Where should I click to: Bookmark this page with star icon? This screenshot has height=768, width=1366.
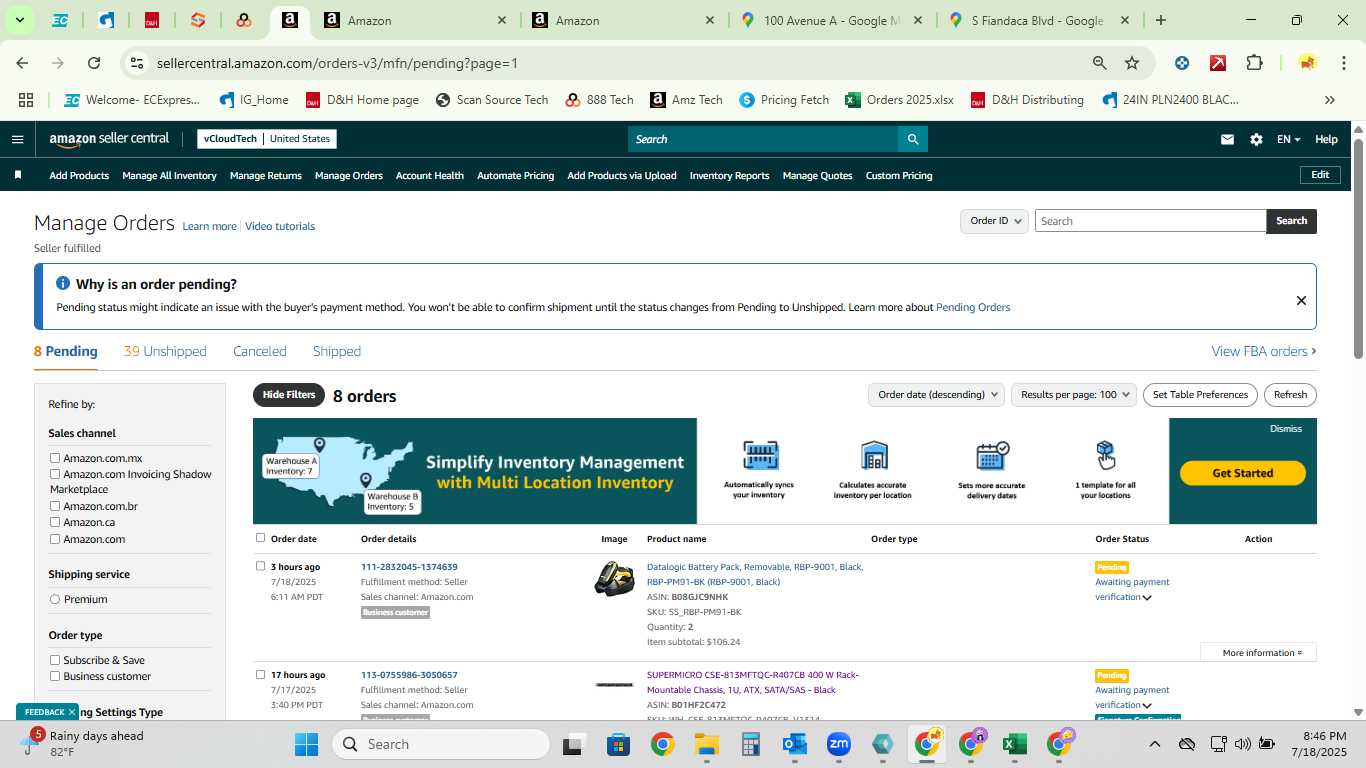click(1132, 63)
